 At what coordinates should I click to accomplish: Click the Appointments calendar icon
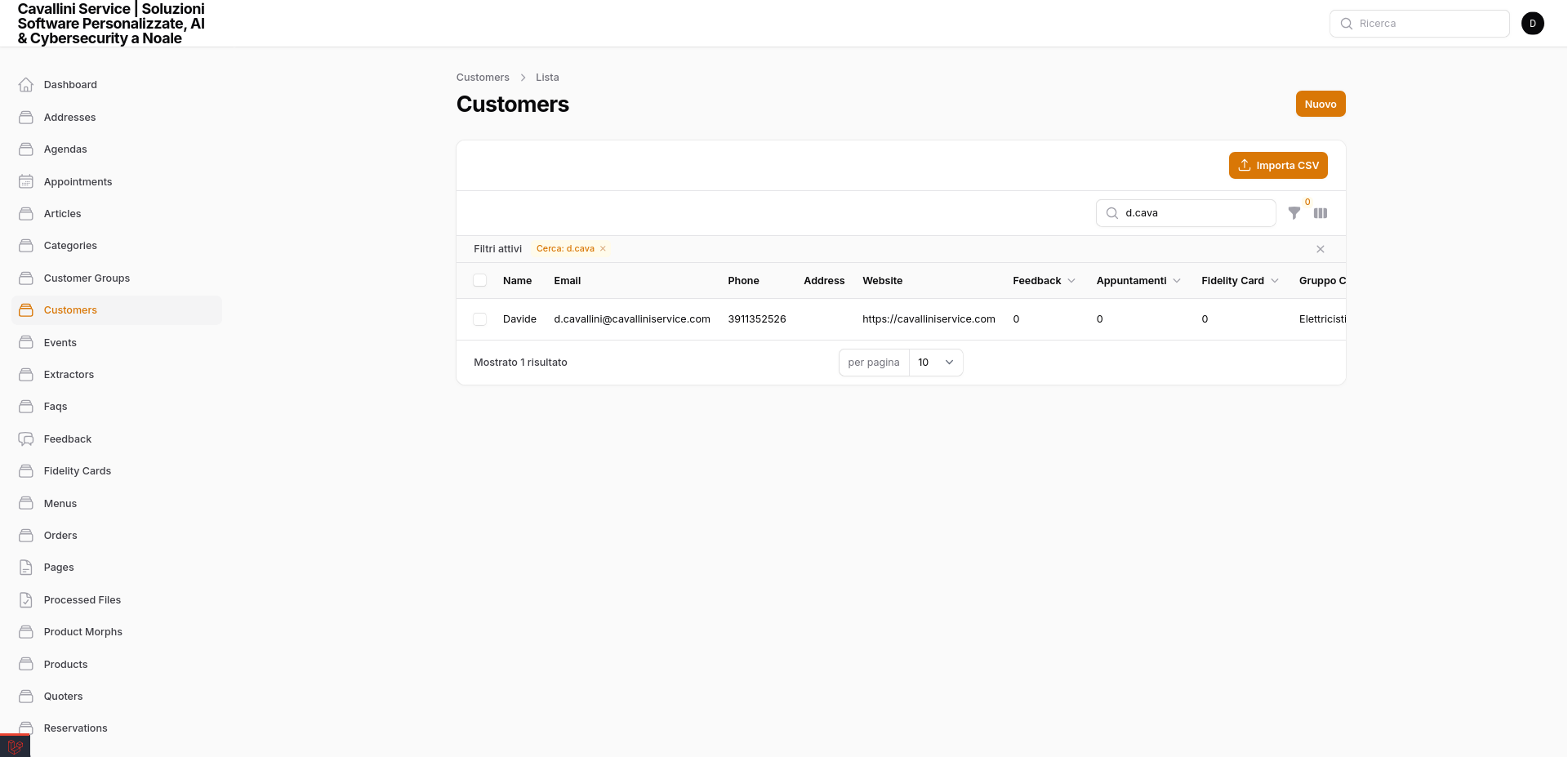(26, 181)
